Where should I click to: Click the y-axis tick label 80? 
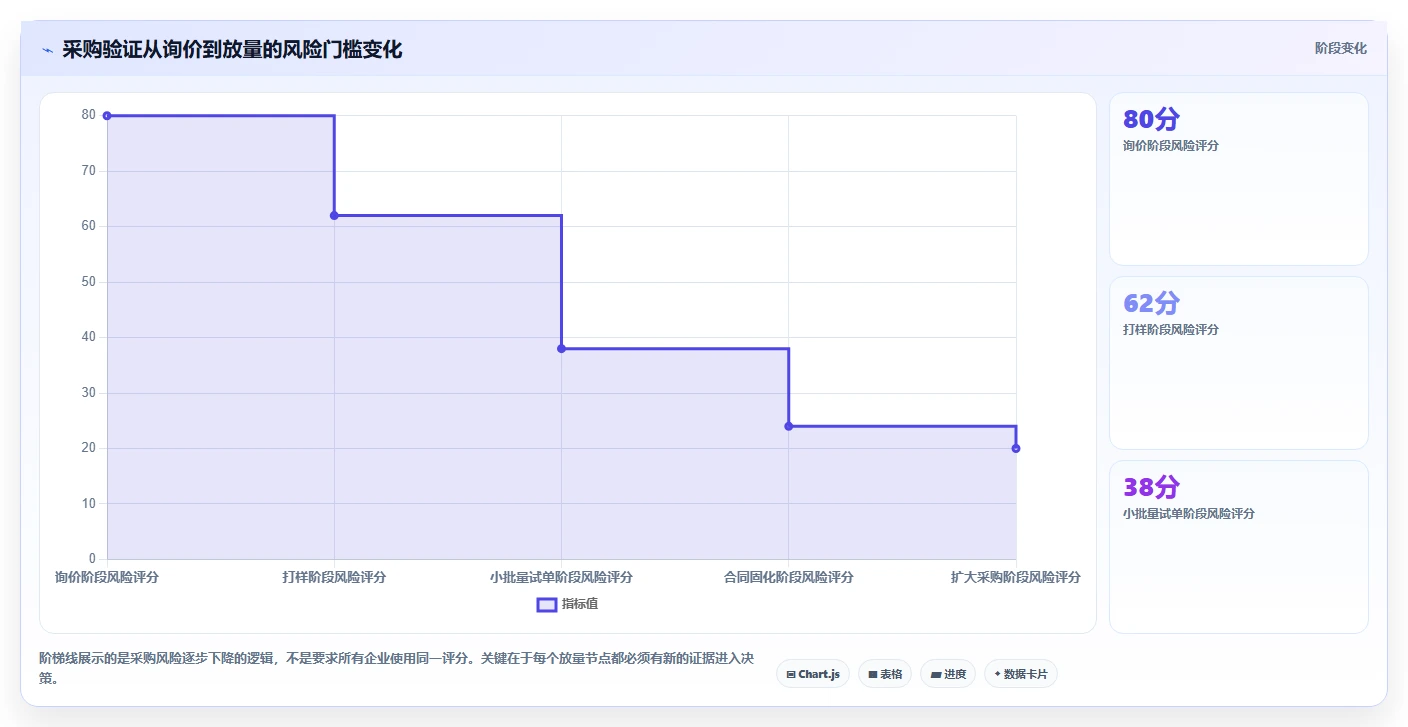[89, 115]
